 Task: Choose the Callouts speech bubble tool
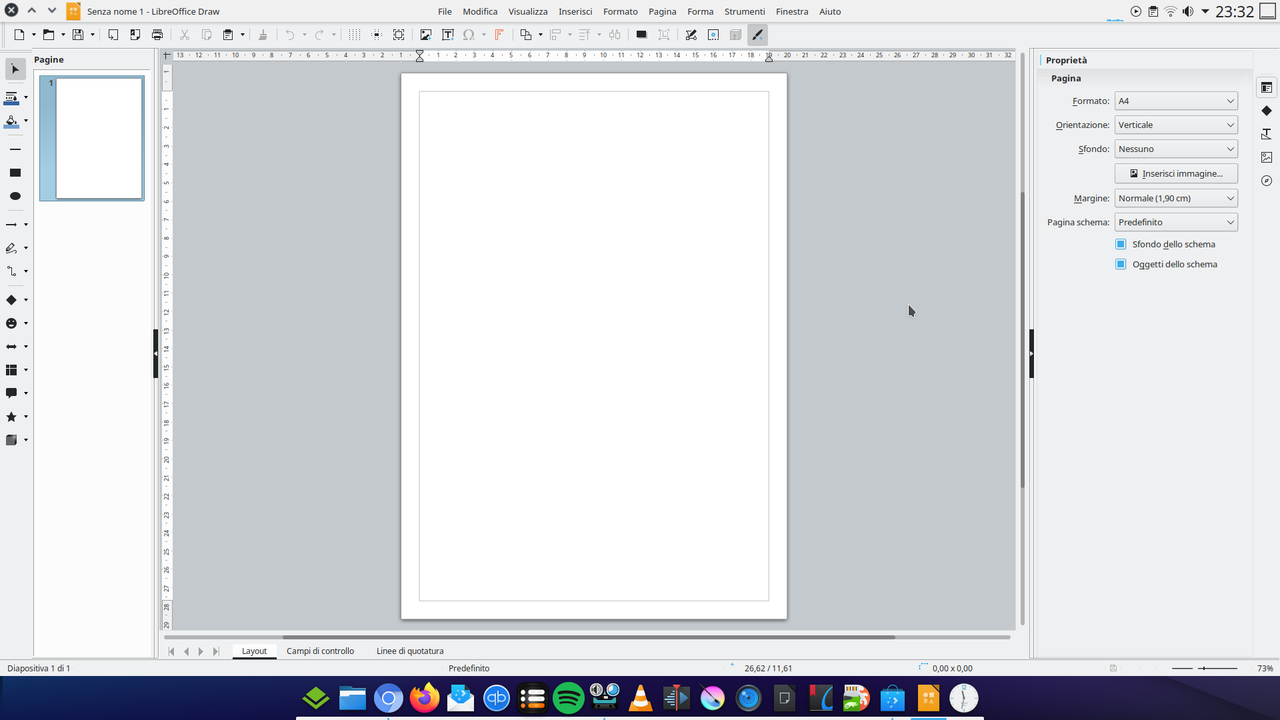[x=12, y=393]
